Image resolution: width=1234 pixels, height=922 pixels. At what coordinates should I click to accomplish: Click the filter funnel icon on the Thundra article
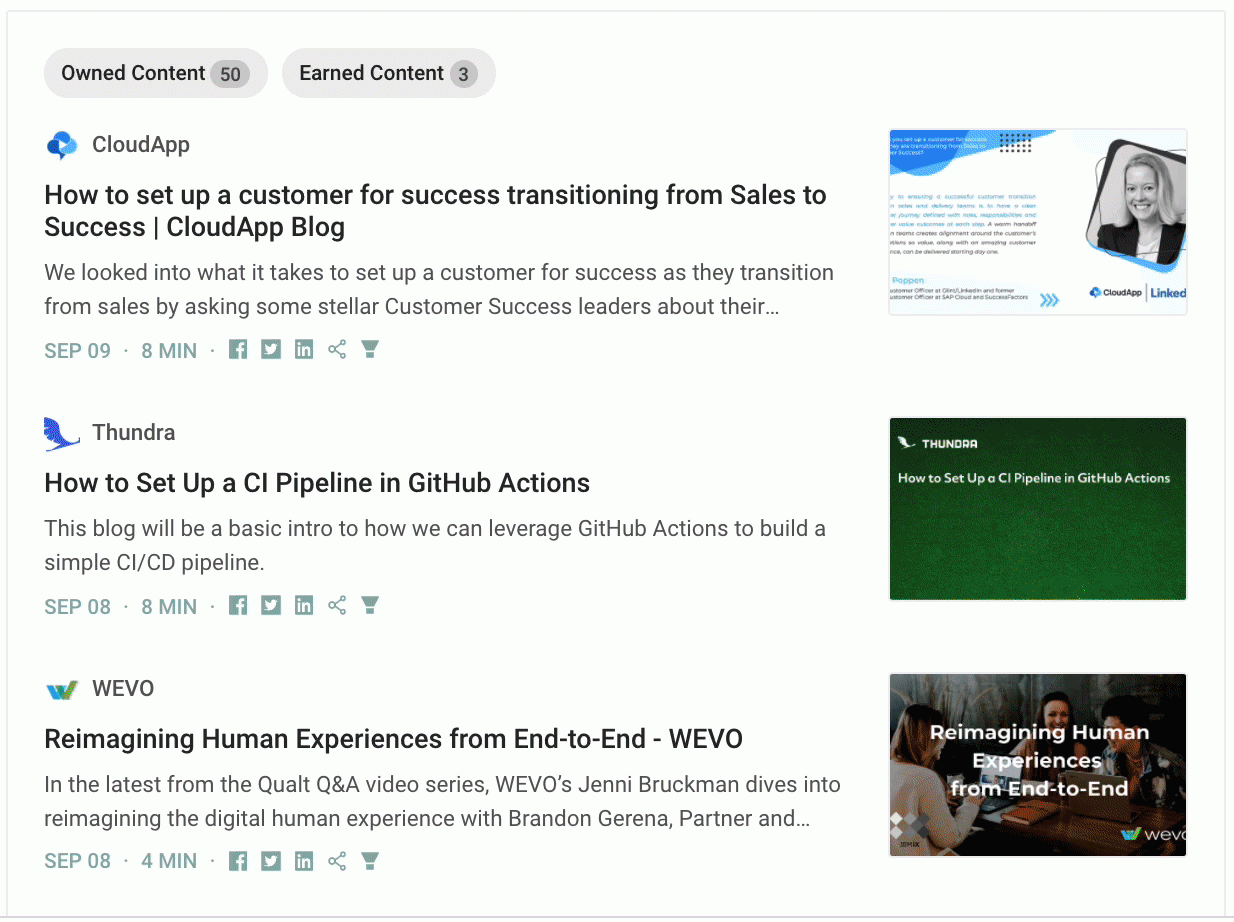[370, 605]
